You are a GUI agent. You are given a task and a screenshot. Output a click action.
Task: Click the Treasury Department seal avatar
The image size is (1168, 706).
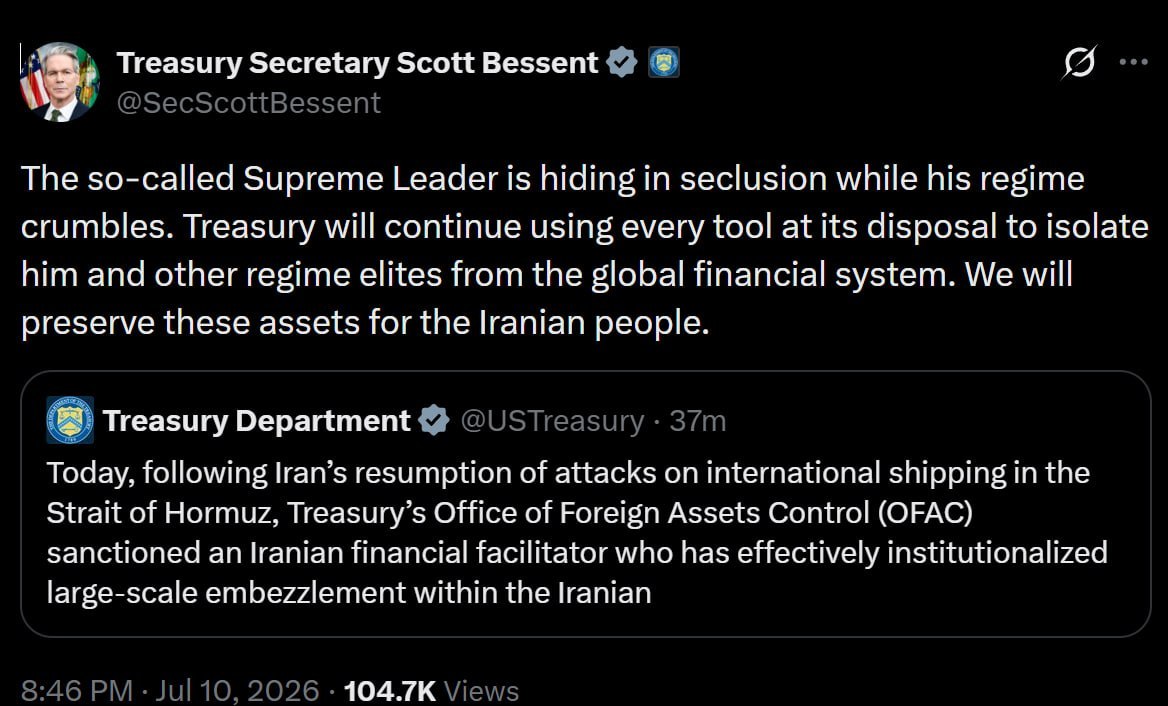click(x=70, y=420)
